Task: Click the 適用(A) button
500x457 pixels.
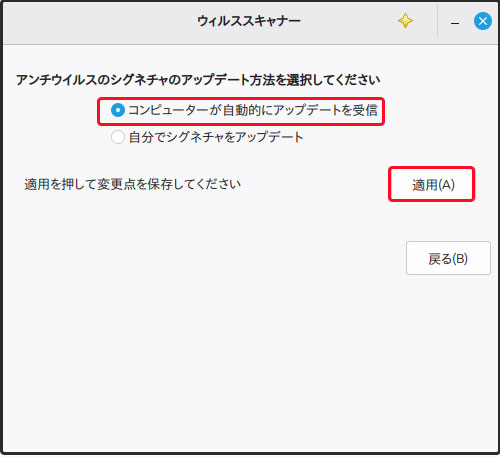Action: click(x=431, y=184)
